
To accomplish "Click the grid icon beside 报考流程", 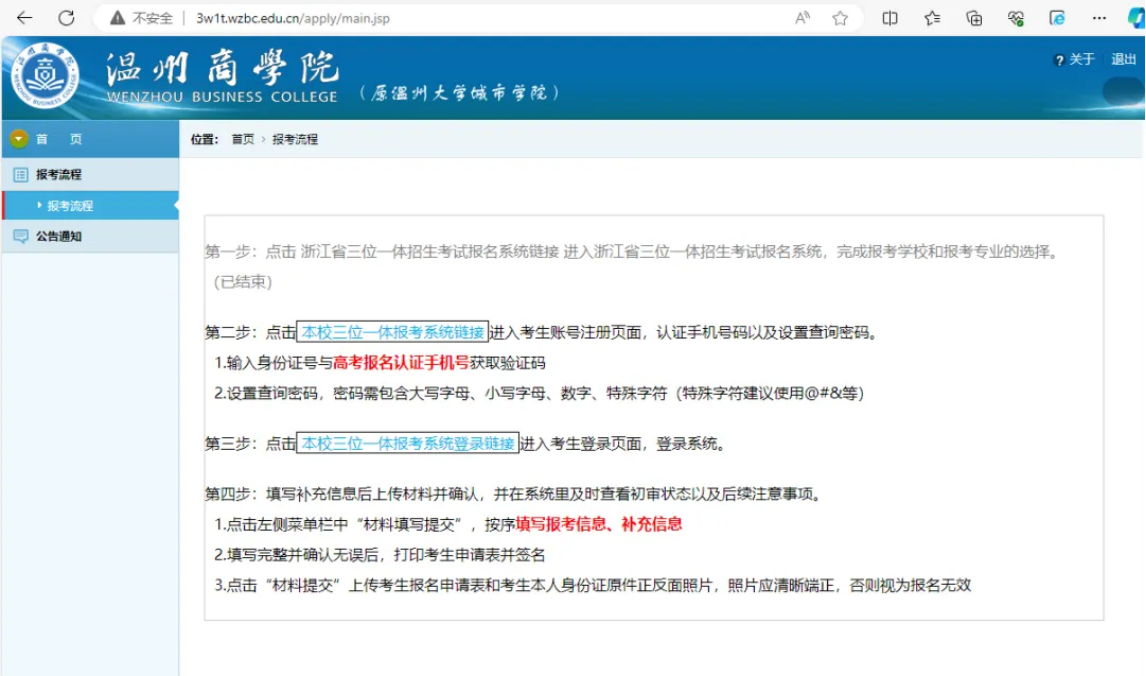I will coord(18,173).
